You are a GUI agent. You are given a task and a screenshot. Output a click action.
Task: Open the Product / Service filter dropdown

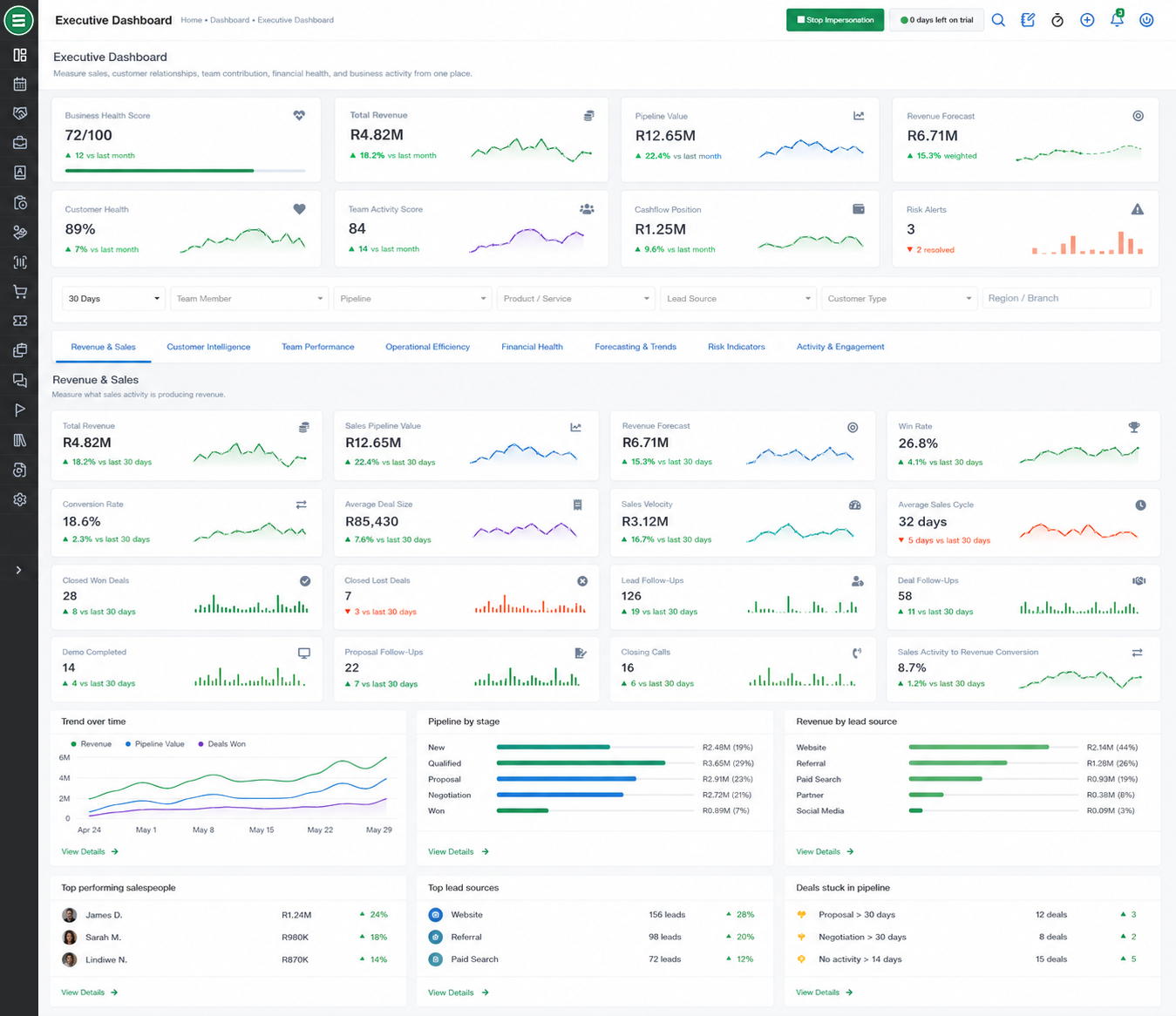pyautogui.click(x=575, y=299)
